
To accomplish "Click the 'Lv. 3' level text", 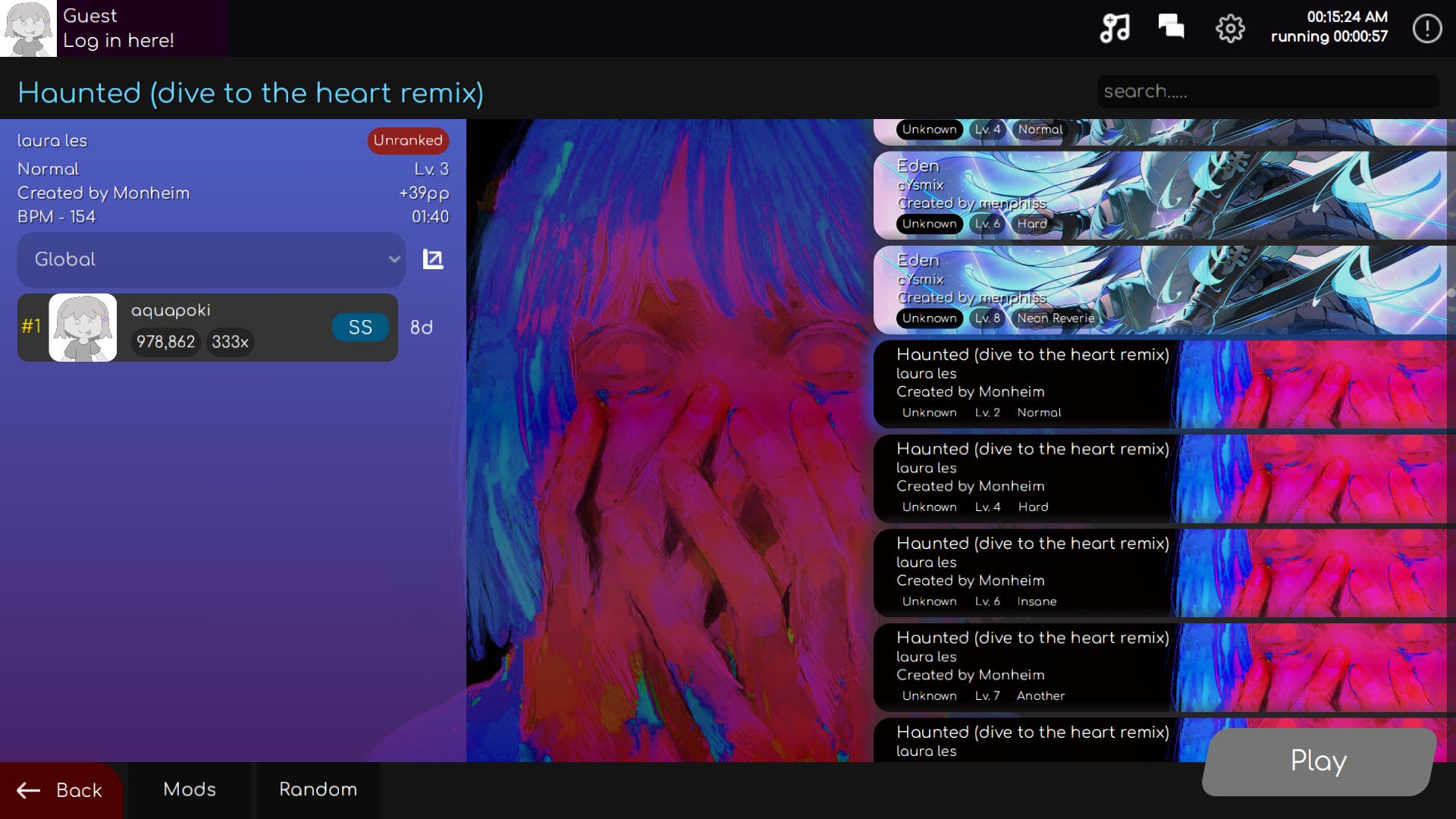I will pyautogui.click(x=431, y=169).
